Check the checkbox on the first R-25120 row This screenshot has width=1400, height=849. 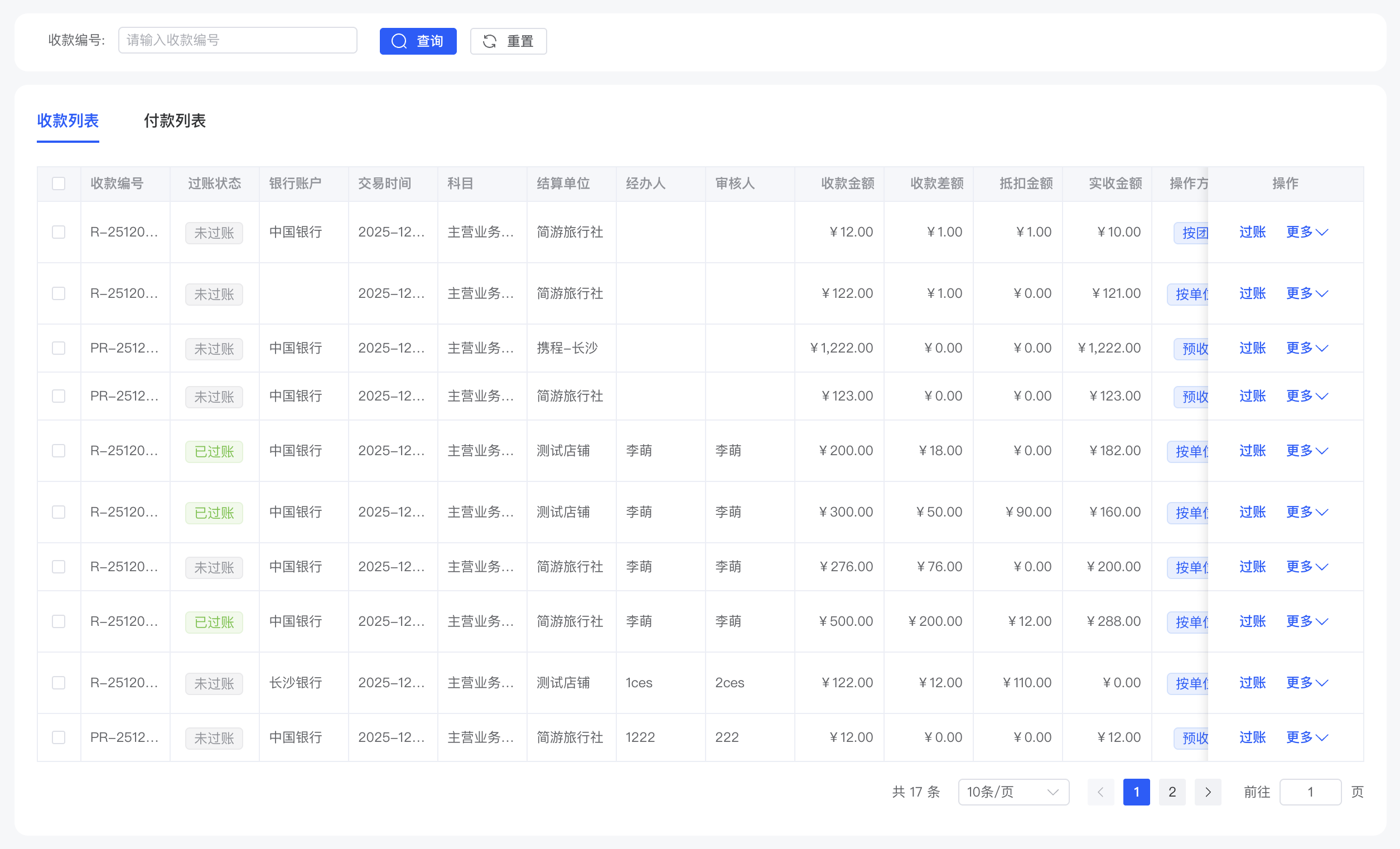point(59,232)
